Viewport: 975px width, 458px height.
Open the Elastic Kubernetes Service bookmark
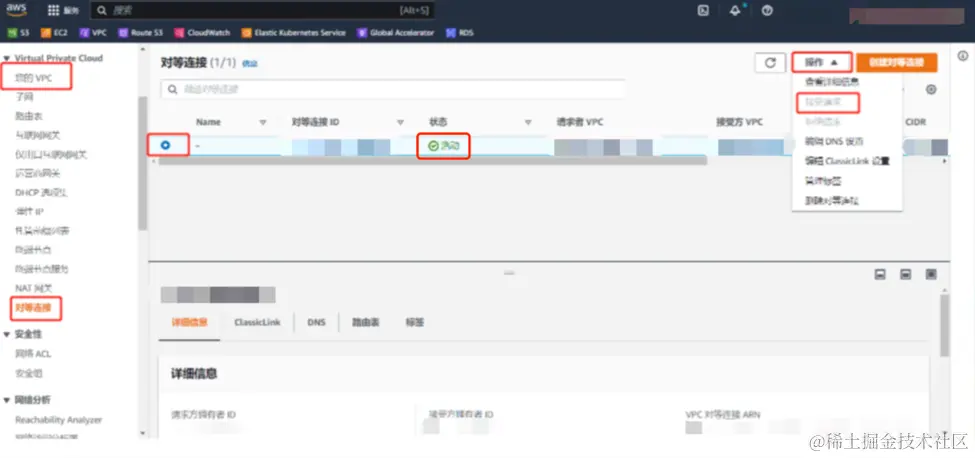click(293, 33)
